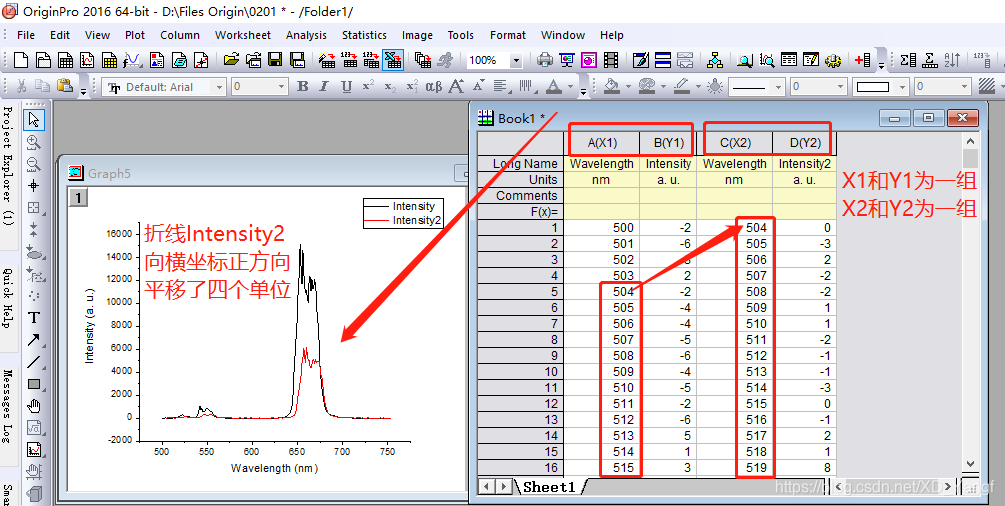
Task: Click the highlighted Import Excel icon
Action: coord(392,60)
